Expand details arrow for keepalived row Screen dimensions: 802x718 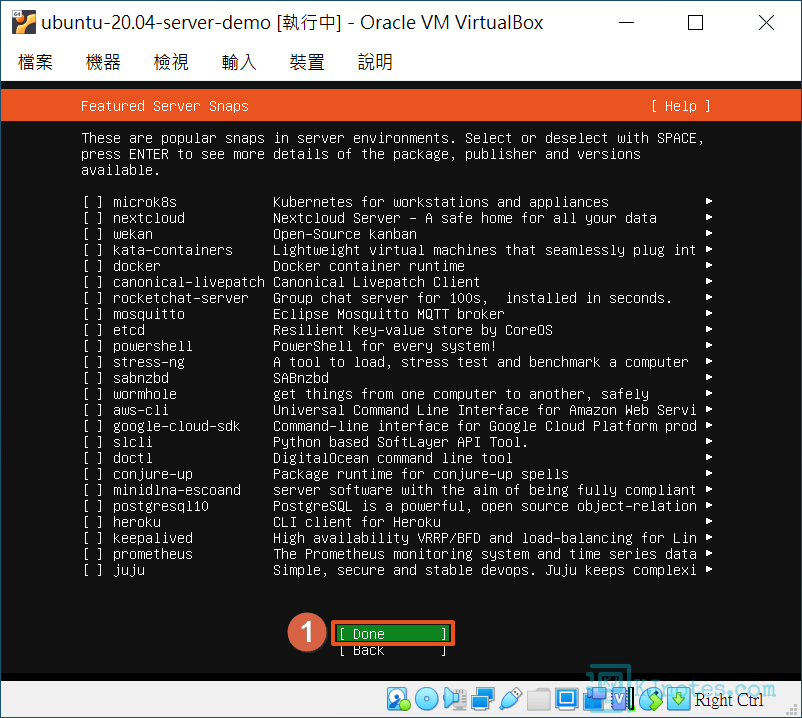pyautogui.click(x=709, y=537)
